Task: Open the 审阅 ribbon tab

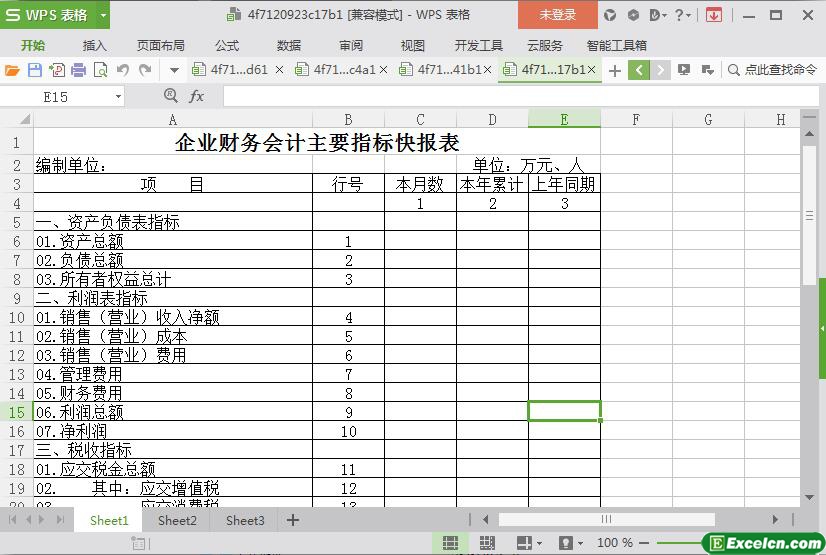Action: coord(351,46)
